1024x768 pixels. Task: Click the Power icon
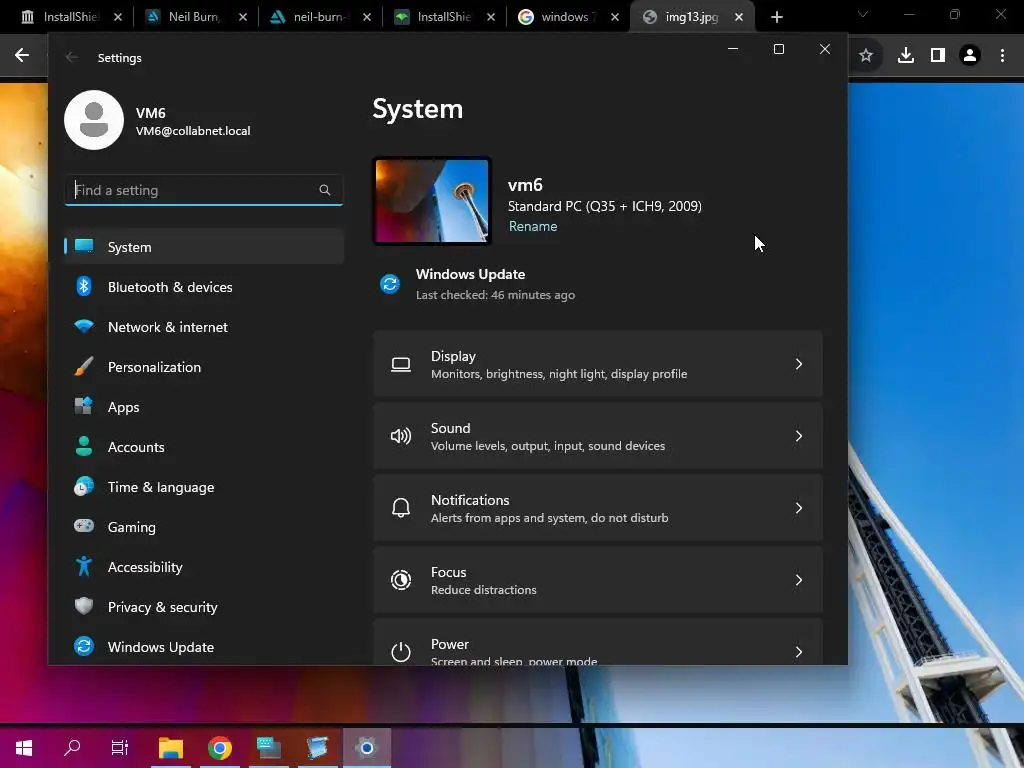point(401,652)
